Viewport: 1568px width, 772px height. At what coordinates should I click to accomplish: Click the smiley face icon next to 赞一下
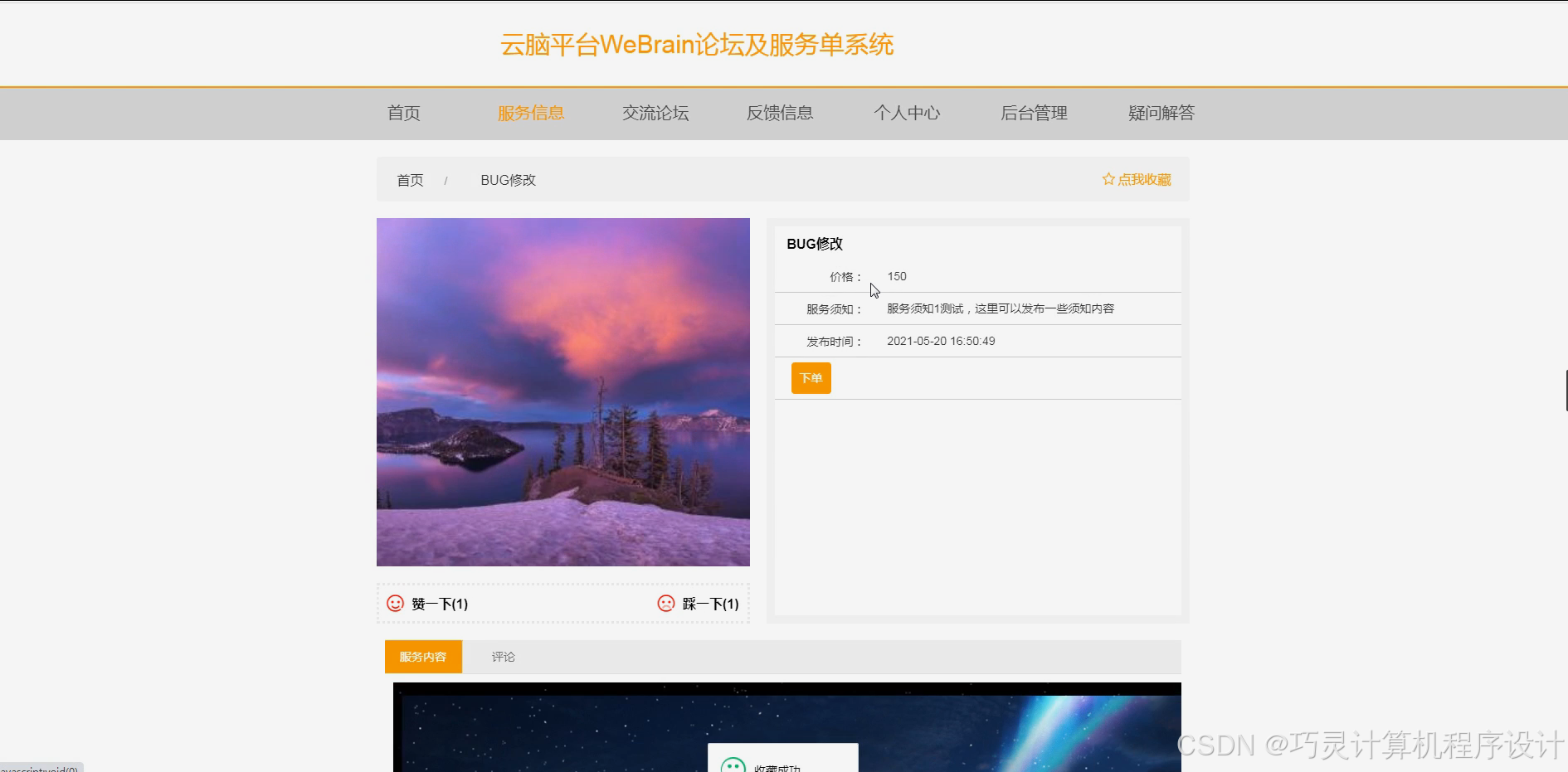395,604
